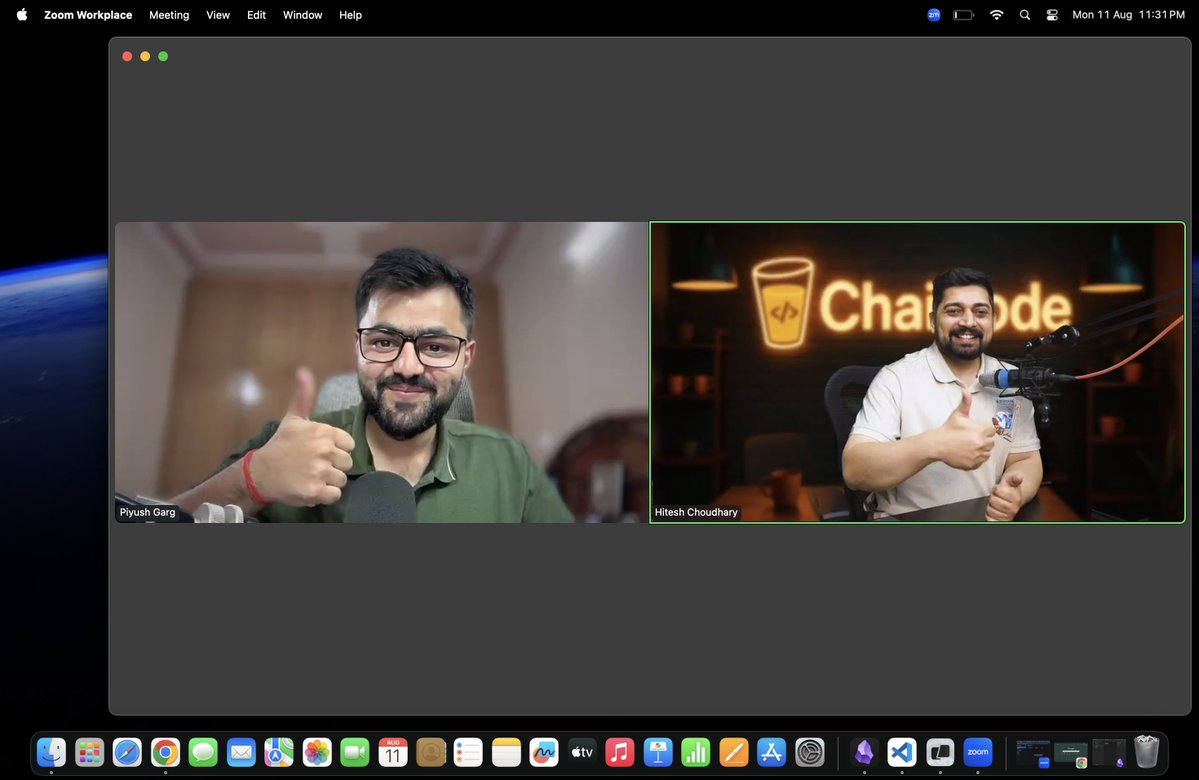The height and width of the screenshot is (780, 1199).
Task: Open Apple TV from the dock
Action: click(x=582, y=752)
